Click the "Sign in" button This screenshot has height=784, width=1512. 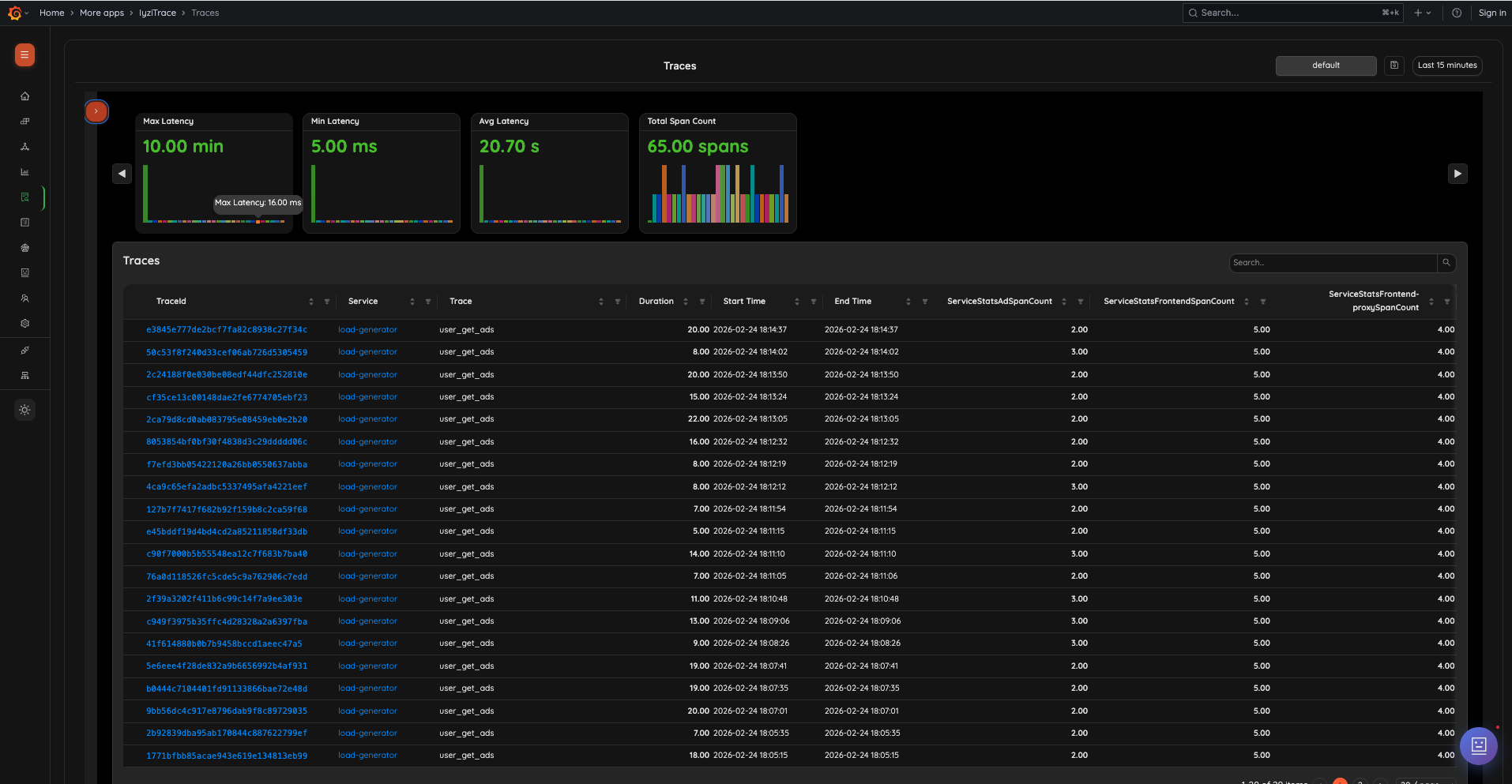pos(1492,13)
